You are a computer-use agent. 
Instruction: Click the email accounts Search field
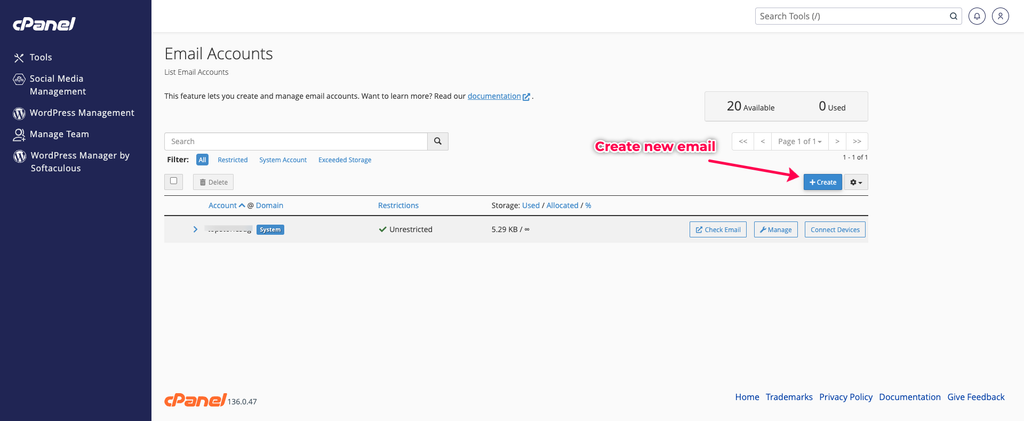pos(296,141)
